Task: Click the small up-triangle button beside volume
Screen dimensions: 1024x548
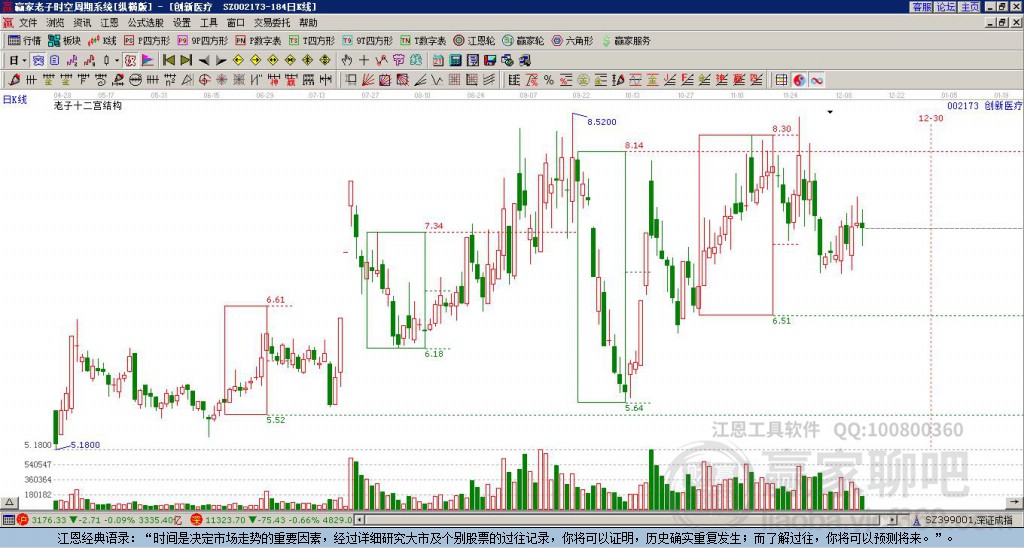Action: pyautogui.click(x=9, y=502)
